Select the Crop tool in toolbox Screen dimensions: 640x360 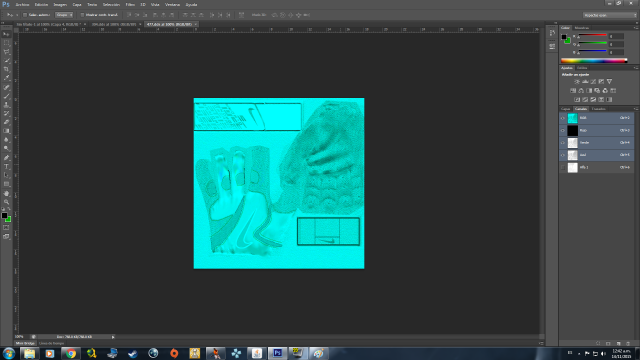point(6,69)
